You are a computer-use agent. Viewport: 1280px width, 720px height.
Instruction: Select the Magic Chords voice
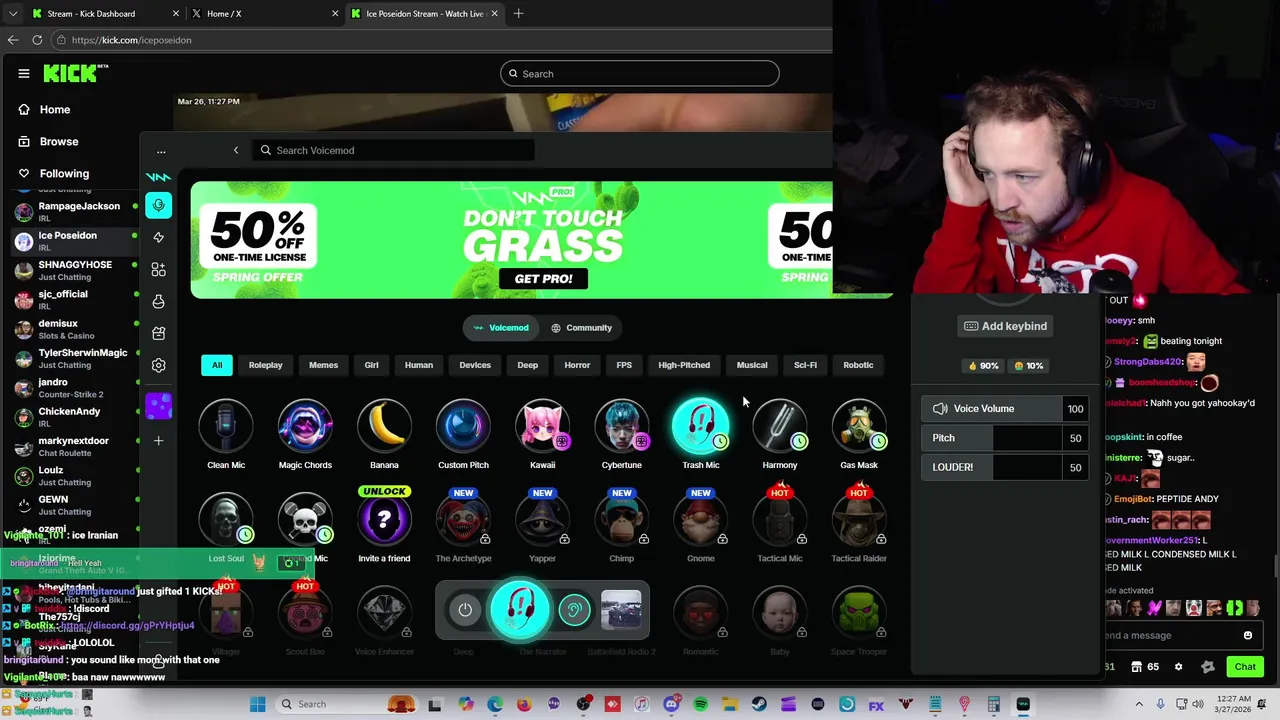305,425
